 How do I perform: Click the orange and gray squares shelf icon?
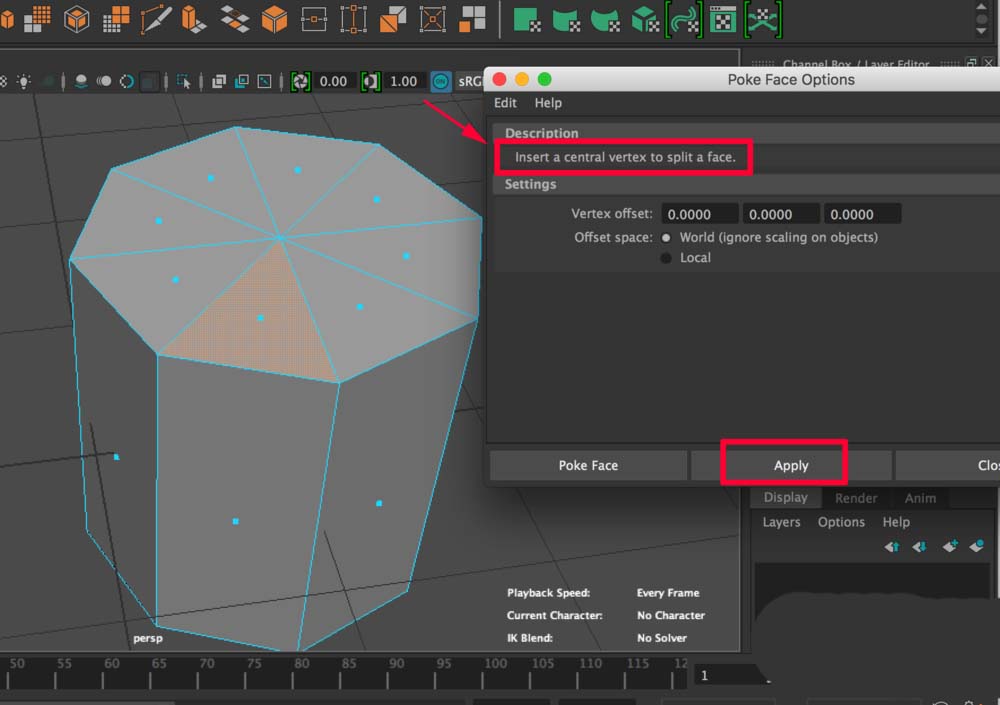pyautogui.click(x=473, y=19)
